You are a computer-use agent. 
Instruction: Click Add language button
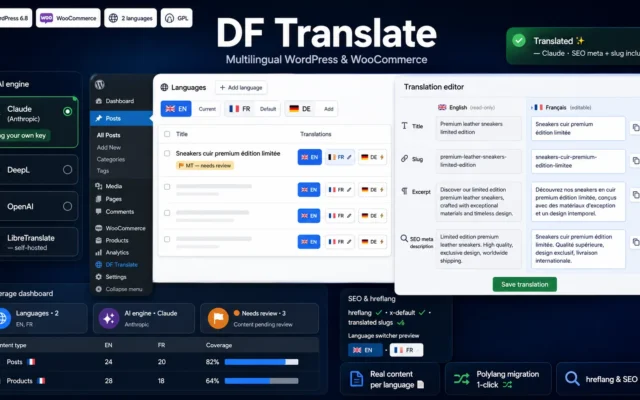click(241, 87)
